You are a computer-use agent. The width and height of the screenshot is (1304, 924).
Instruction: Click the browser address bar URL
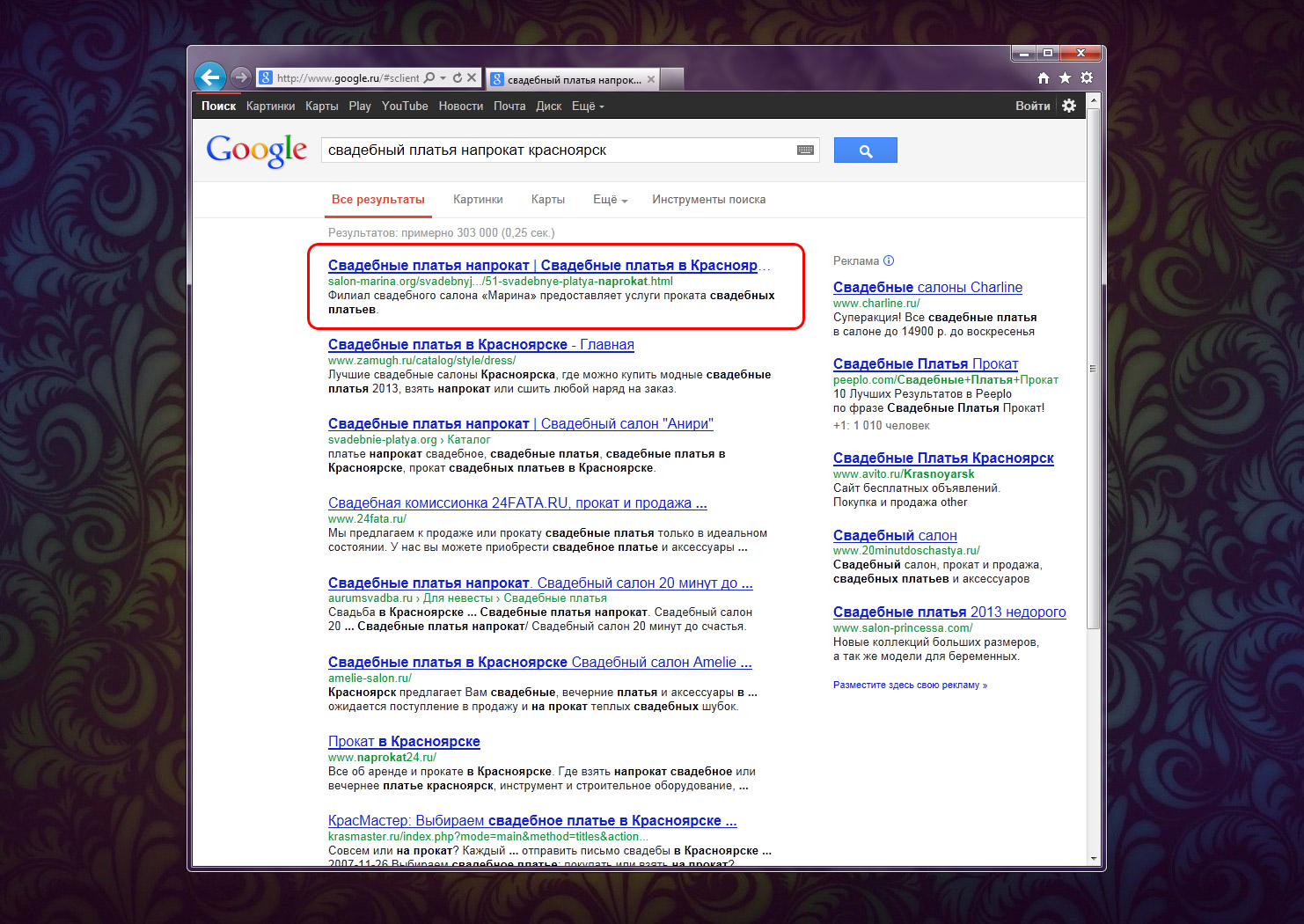[x=348, y=78]
